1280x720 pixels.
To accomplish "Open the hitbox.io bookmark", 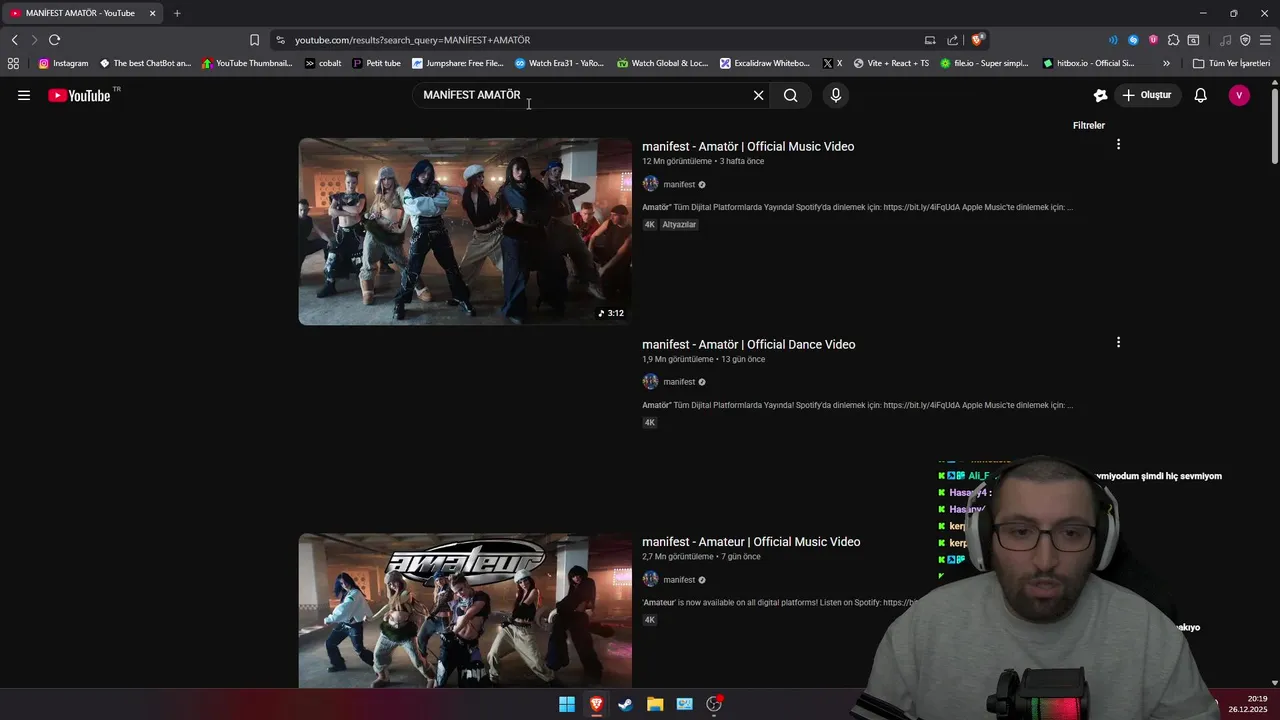I will pos(1088,63).
